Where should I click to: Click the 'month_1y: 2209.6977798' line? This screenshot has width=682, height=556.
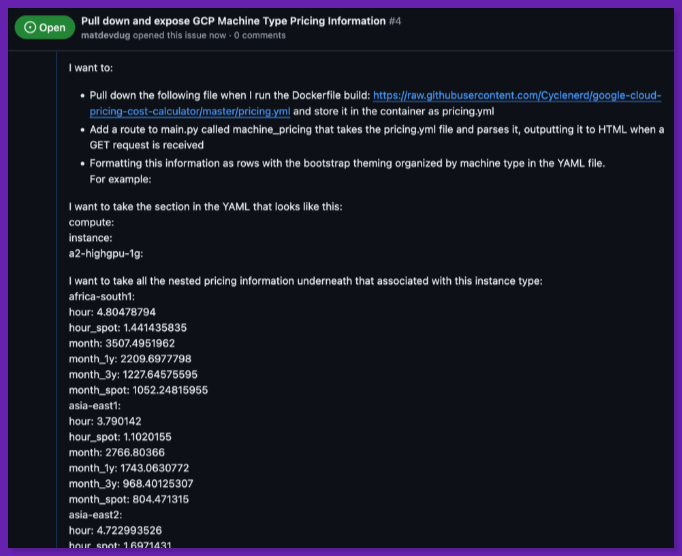[129, 358]
